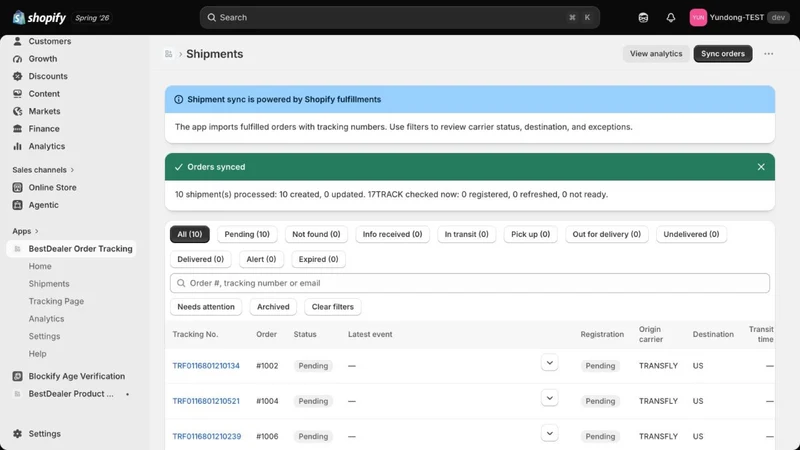Open BestDealer Order Tracking app
This screenshot has width=800, height=450.
[71, 248]
